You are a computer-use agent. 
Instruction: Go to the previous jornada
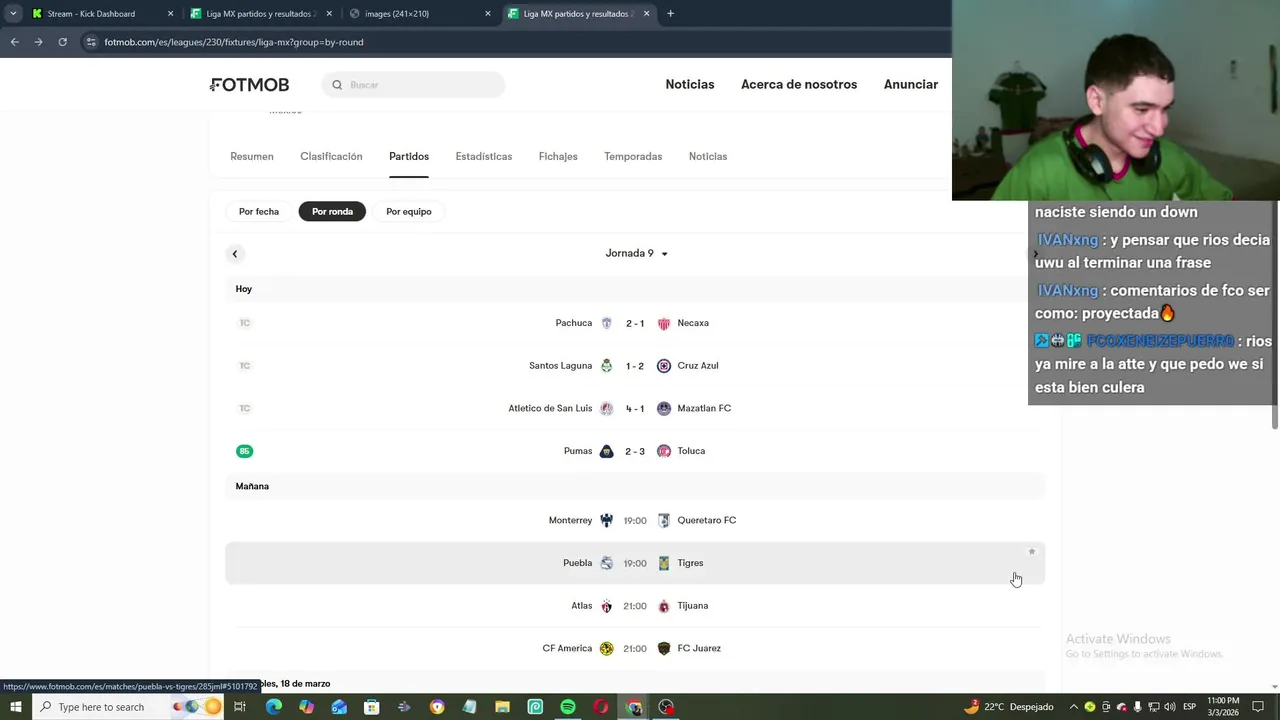pyautogui.click(x=235, y=254)
